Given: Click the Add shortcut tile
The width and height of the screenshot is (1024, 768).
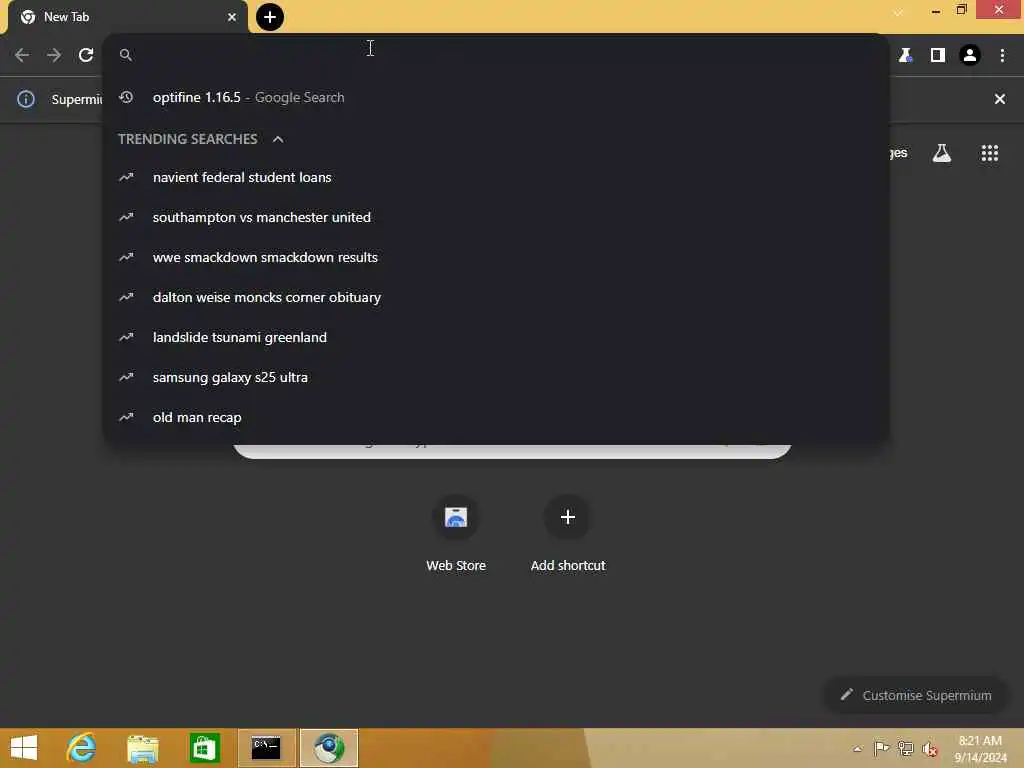Looking at the screenshot, I should pyautogui.click(x=568, y=535).
